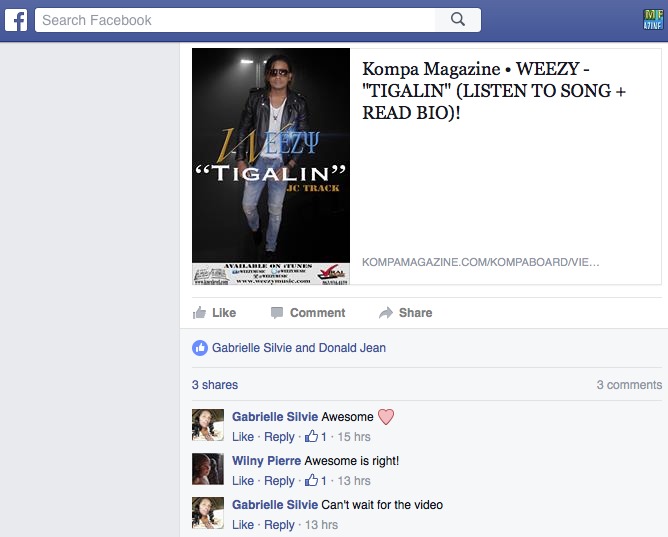Screen dimensions: 668x537
Task: Open the Facebook home logo
Action: [x=16, y=20]
